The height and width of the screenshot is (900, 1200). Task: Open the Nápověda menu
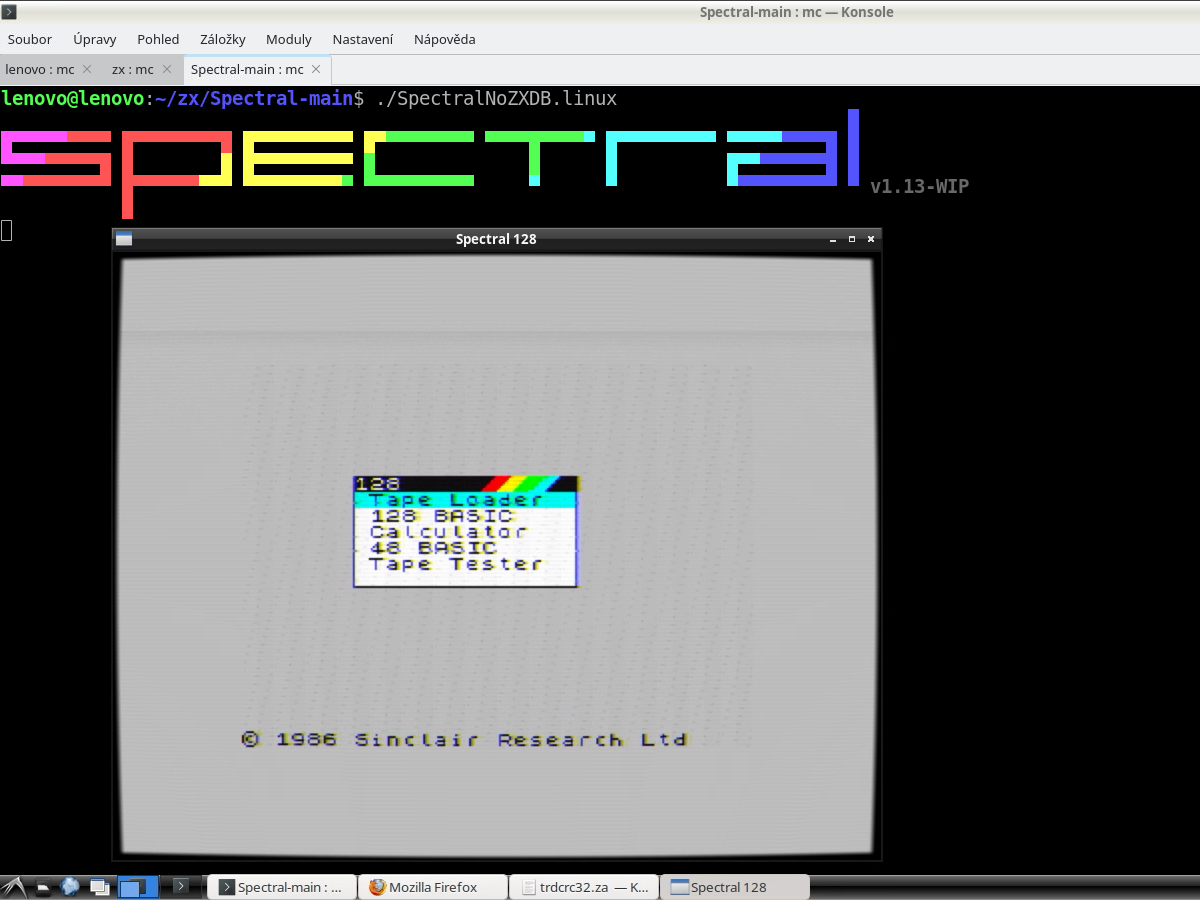tap(445, 40)
